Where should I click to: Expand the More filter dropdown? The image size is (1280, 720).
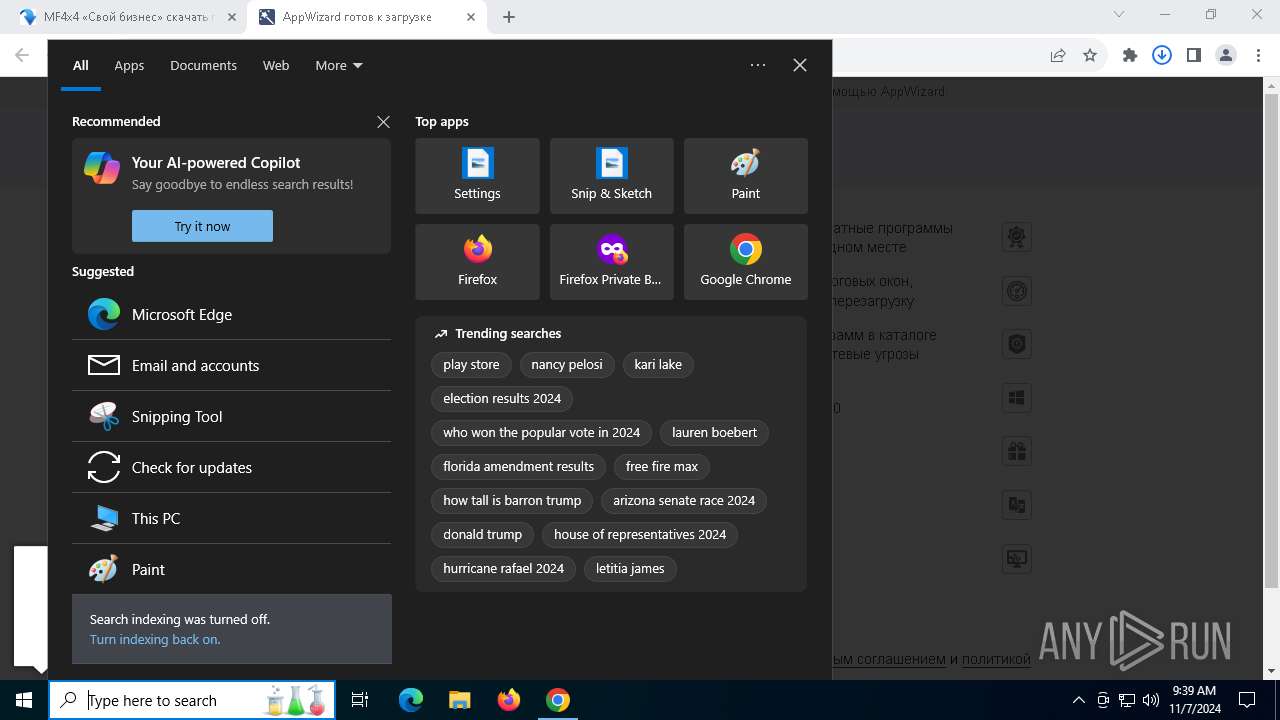(339, 65)
